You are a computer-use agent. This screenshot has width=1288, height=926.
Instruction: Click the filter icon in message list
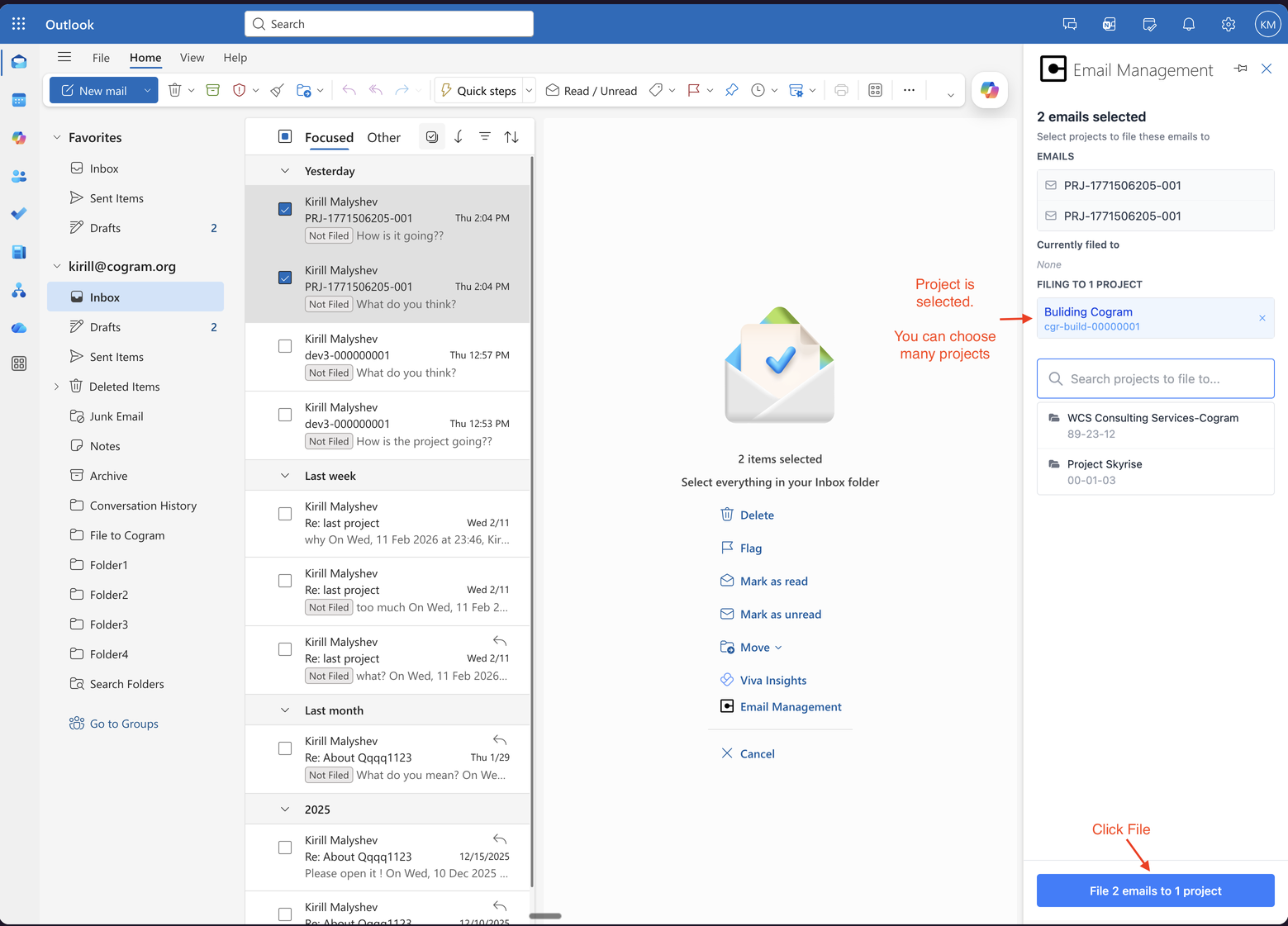pos(485,137)
